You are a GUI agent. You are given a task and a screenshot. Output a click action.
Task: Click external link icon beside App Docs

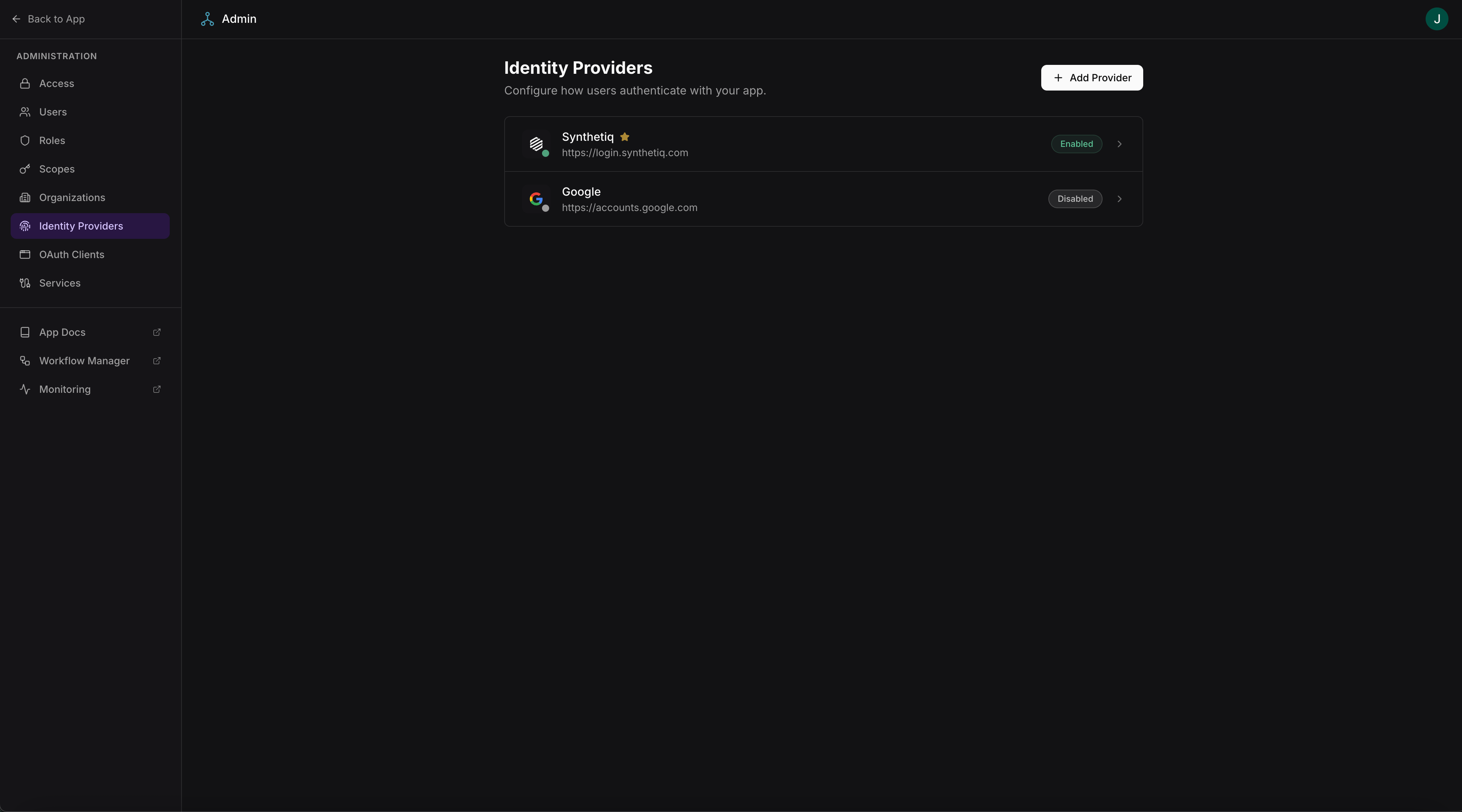(157, 333)
